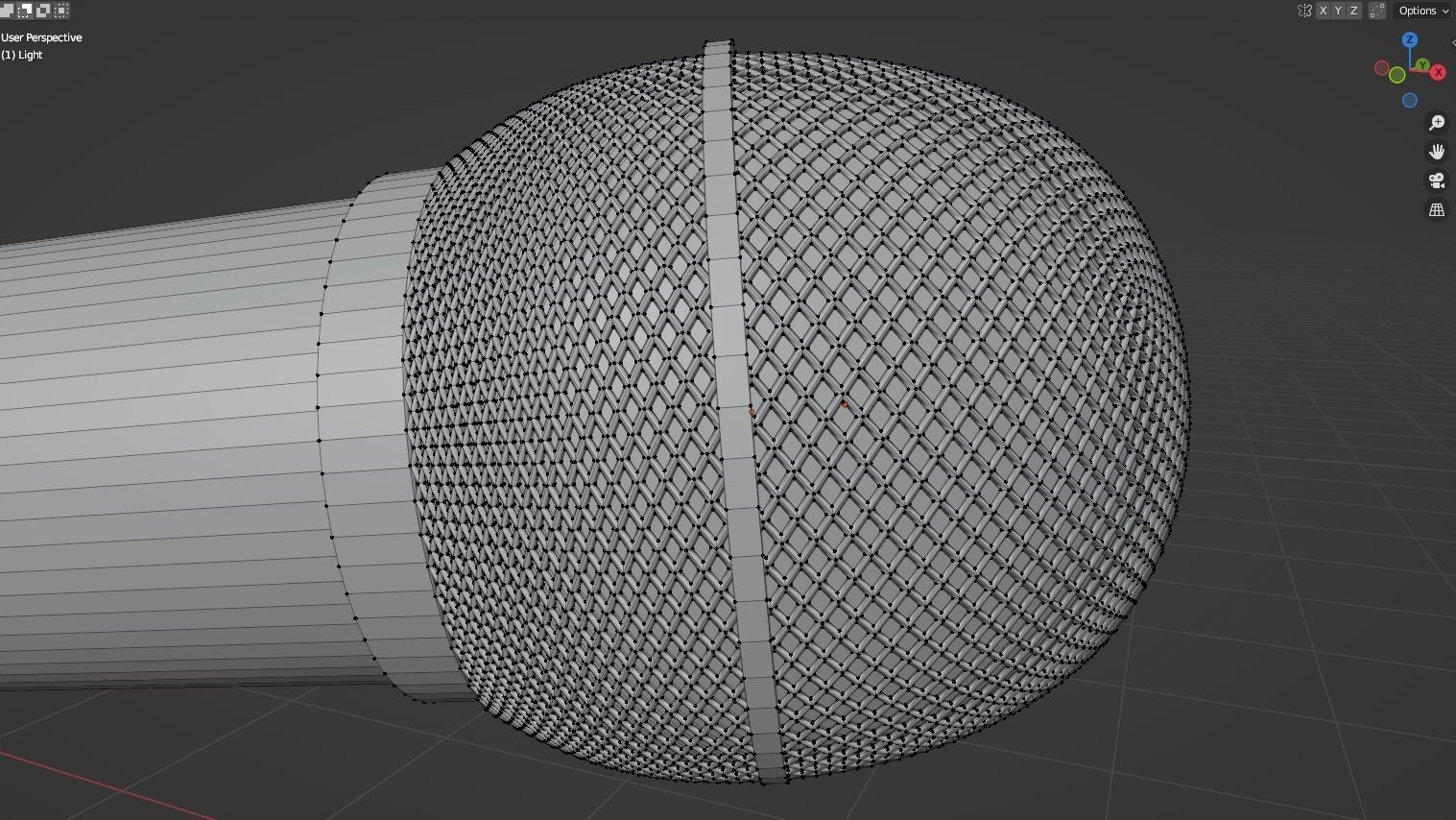The height and width of the screenshot is (820, 1456).
Task: Choose the 'Intersect selection' mode icon
Action: click(x=62, y=11)
